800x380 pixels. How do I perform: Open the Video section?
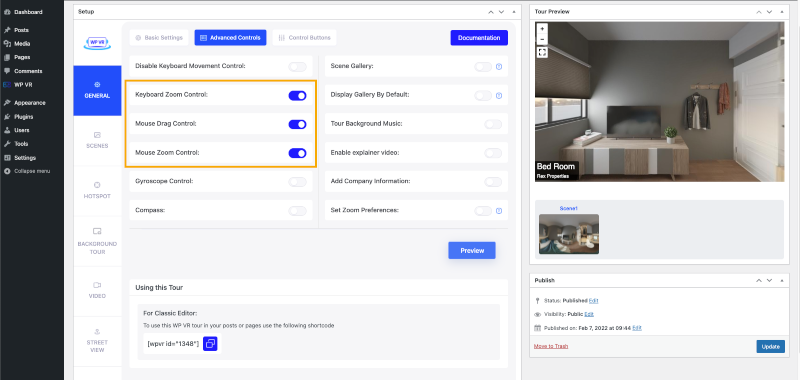[97, 290]
